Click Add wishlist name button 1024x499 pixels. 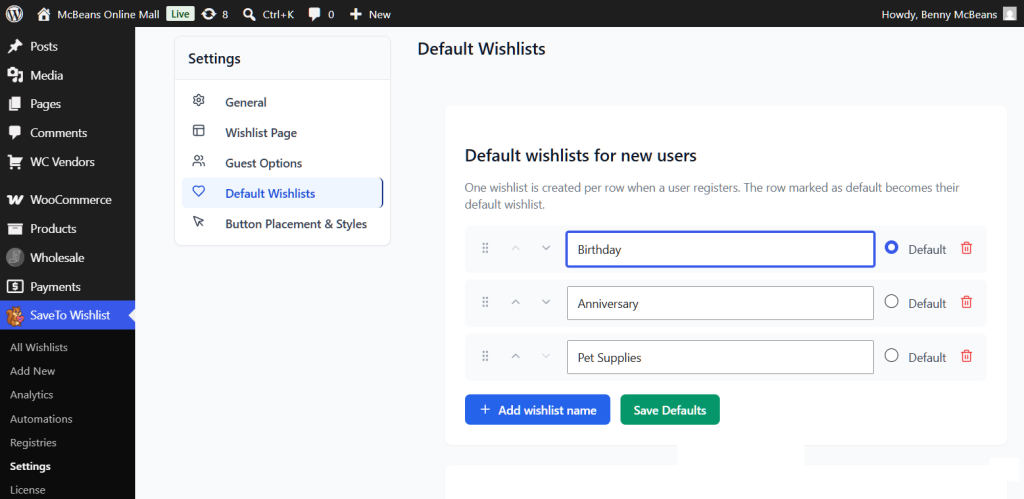[537, 410]
